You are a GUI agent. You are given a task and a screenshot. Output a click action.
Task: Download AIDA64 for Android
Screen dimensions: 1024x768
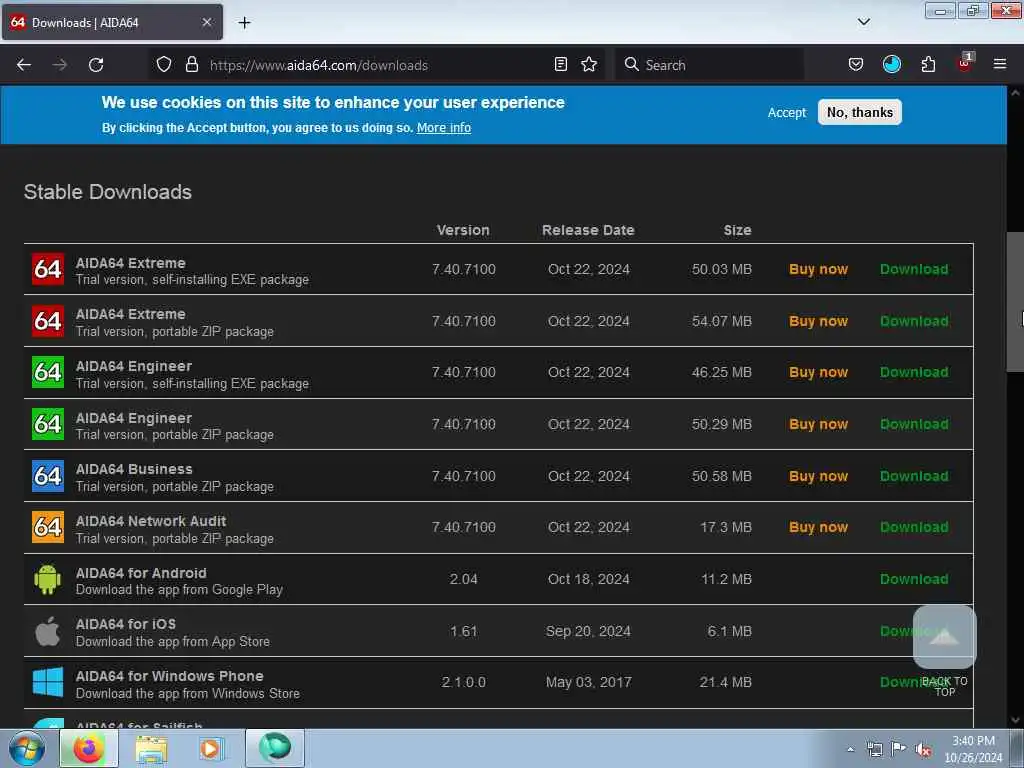click(914, 579)
